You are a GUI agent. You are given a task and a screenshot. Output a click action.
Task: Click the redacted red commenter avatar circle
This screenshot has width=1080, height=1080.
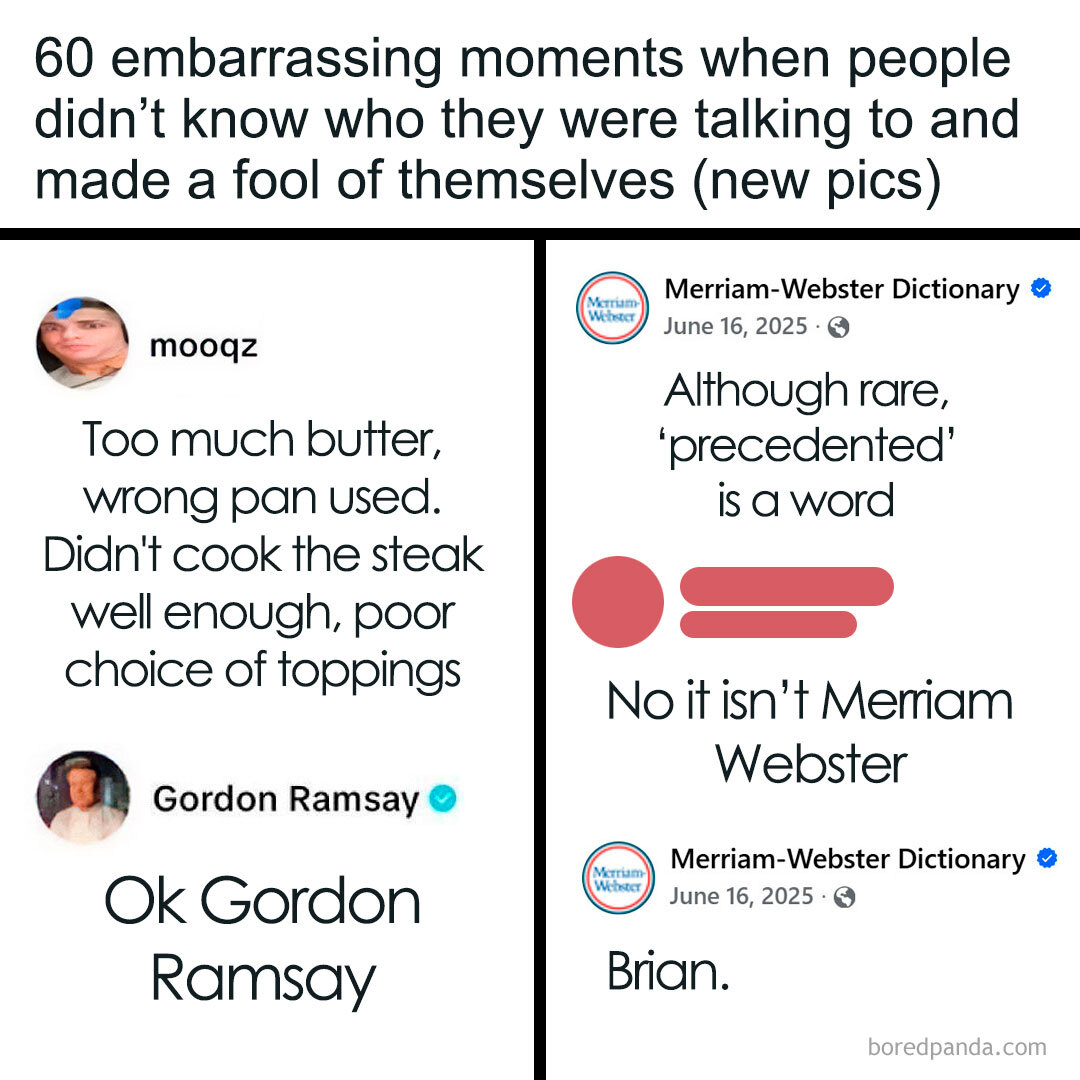618,602
